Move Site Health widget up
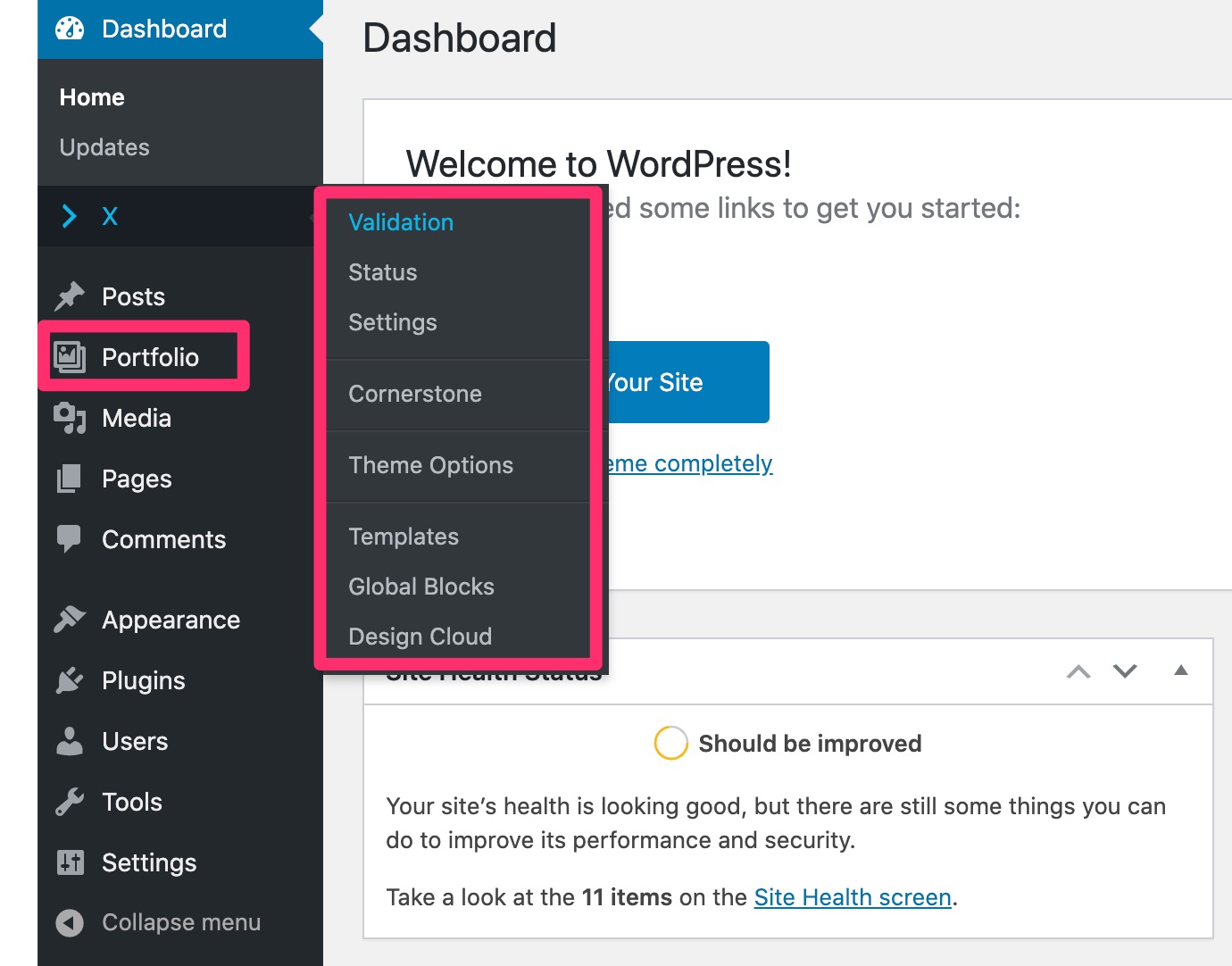 [1078, 671]
